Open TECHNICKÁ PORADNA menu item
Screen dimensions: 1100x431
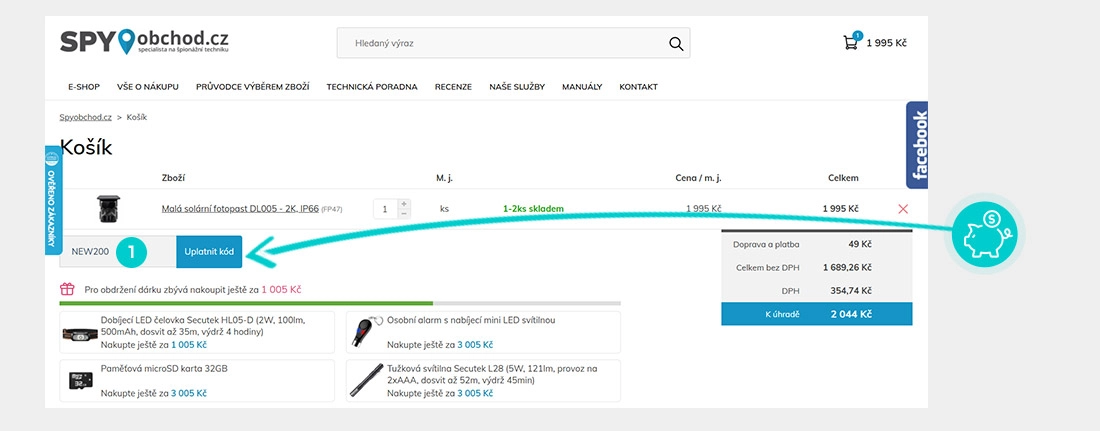click(372, 87)
